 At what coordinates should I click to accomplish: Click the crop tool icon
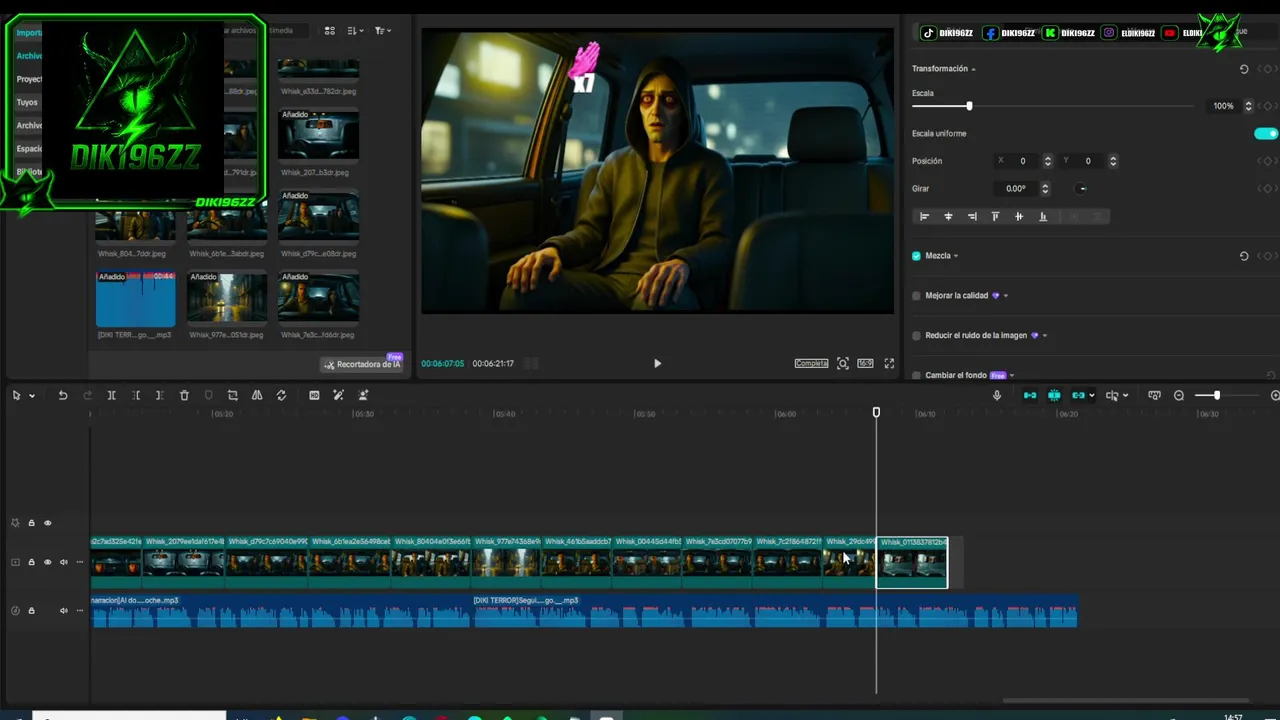233,395
